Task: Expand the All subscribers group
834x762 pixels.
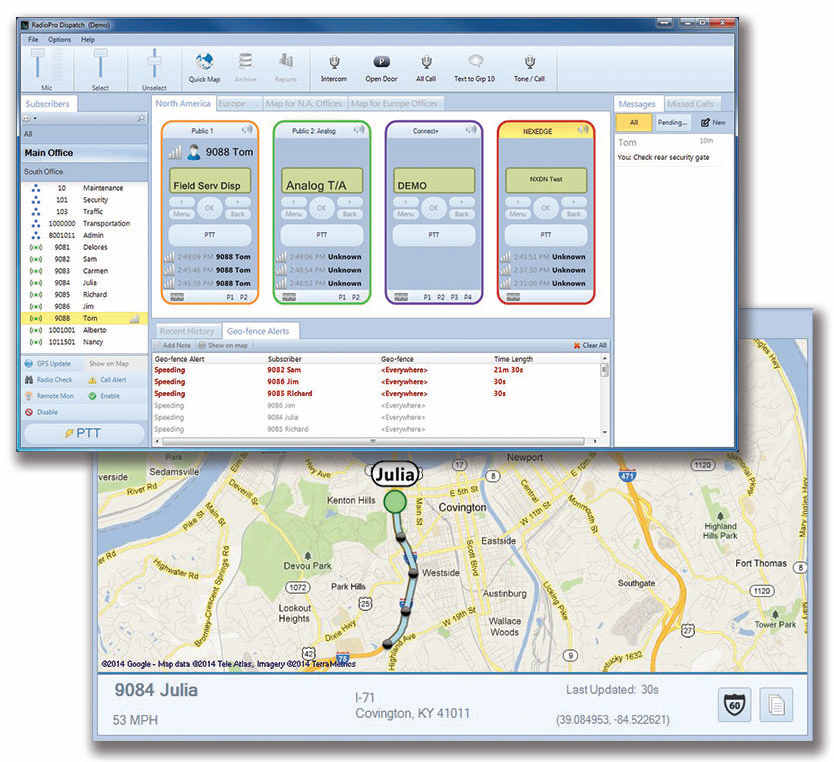Action: 84,134
